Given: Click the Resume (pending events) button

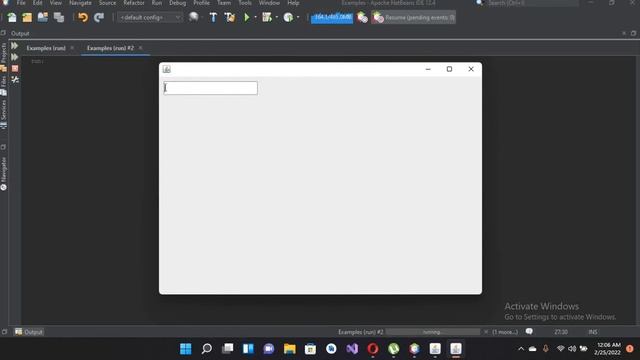Looking at the screenshot, I should (x=413, y=18).
